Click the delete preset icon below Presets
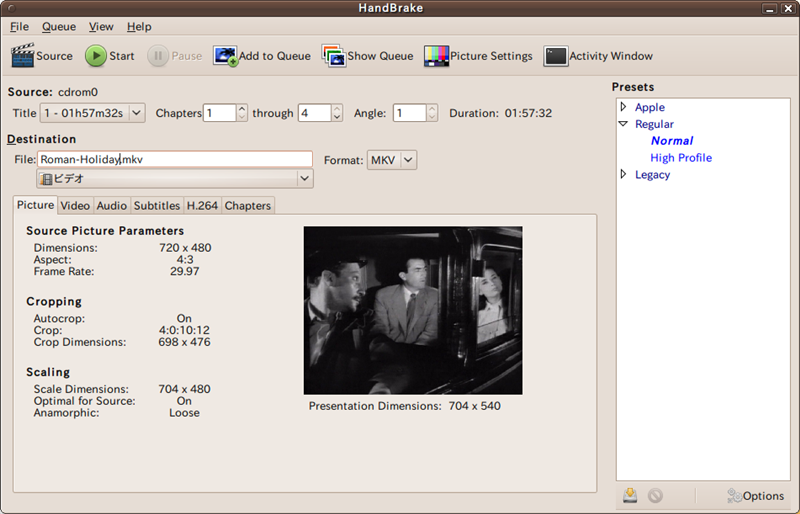Image resolution: width=800 pixels, height=514 pixels. coord(655,496)
